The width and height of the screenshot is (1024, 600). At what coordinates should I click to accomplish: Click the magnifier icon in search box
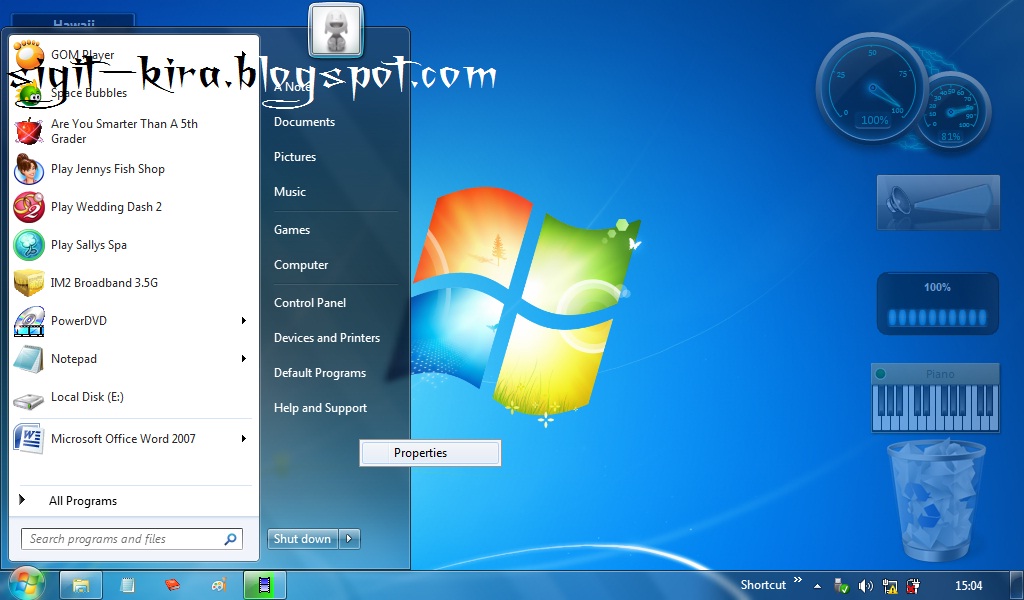[231, 539]
